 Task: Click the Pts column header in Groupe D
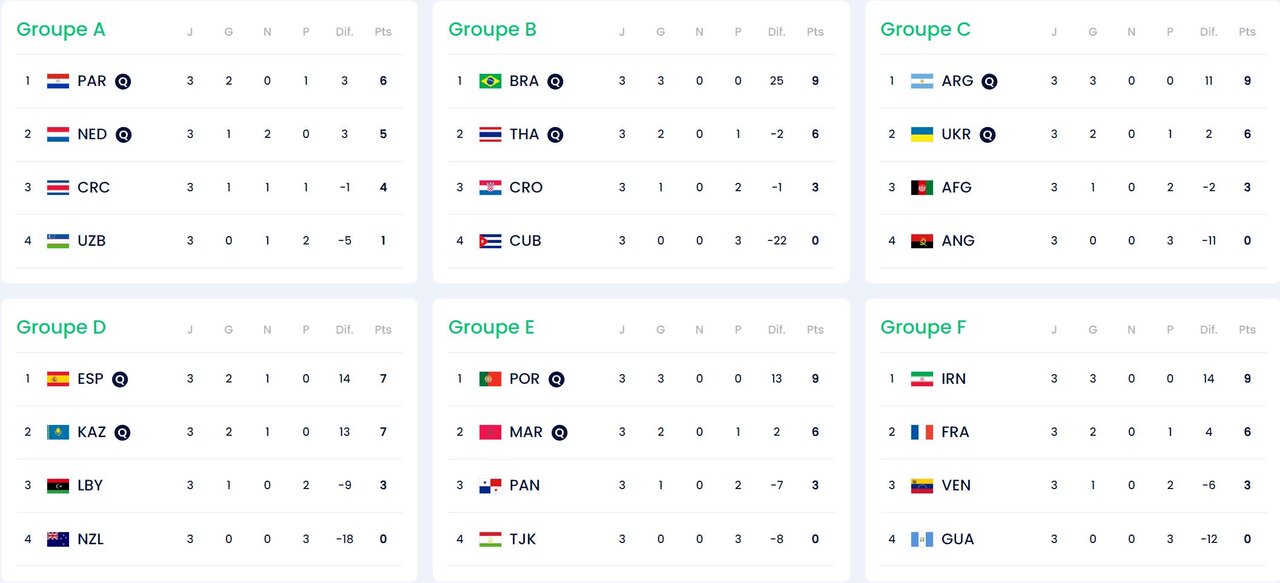tap(383, 330)
